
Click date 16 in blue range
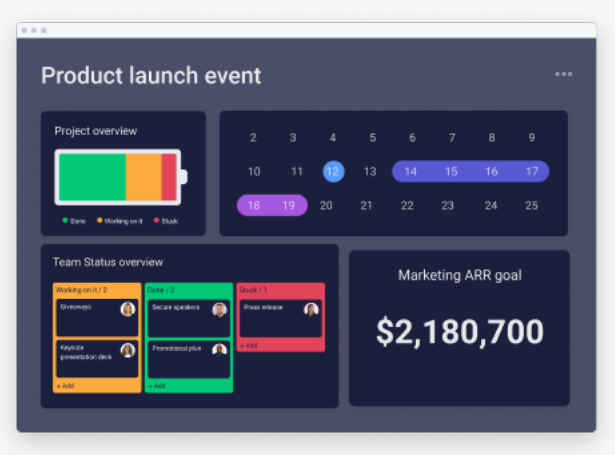(491, 171)
